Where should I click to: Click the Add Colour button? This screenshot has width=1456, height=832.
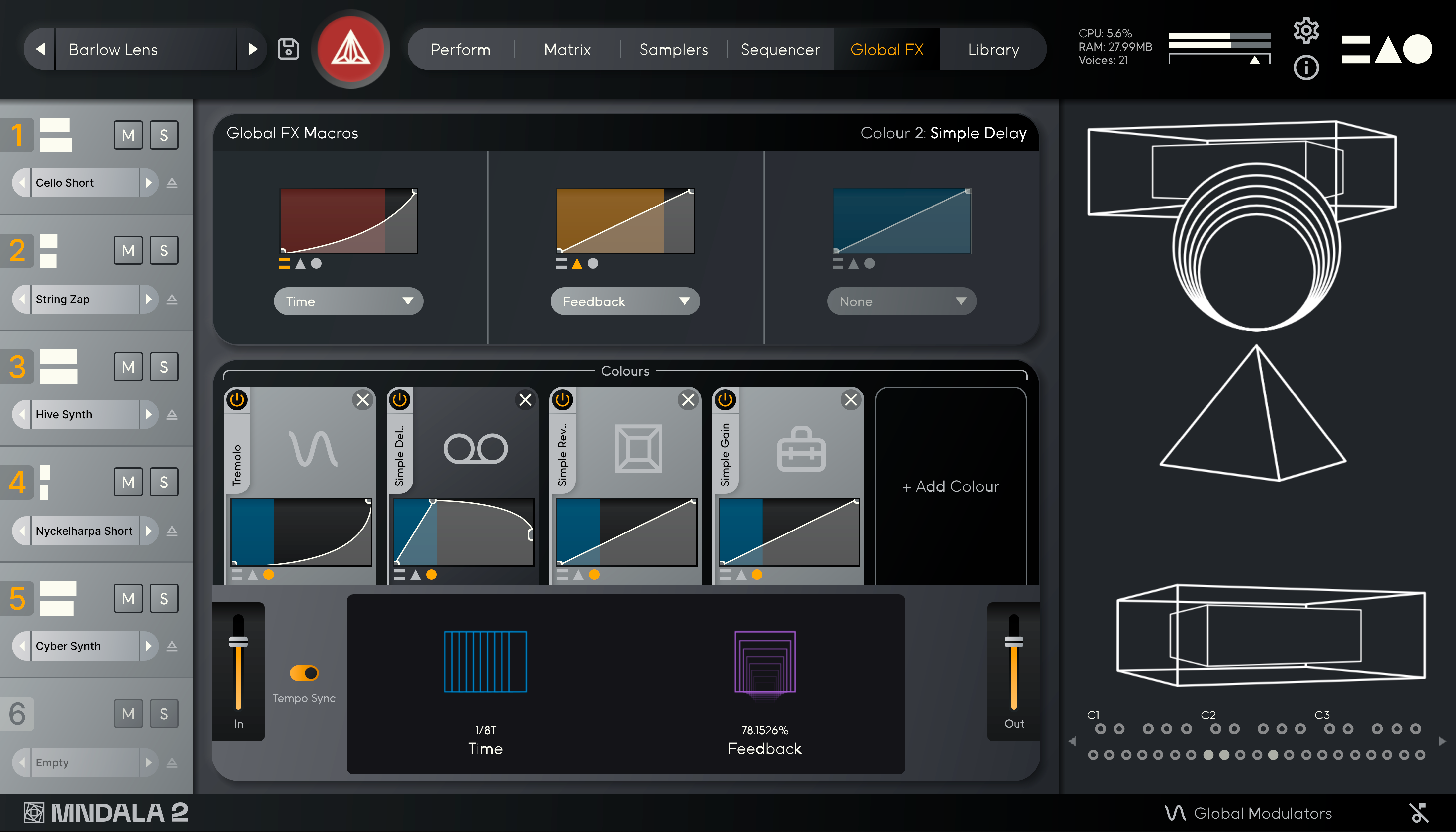coord(950,486)
